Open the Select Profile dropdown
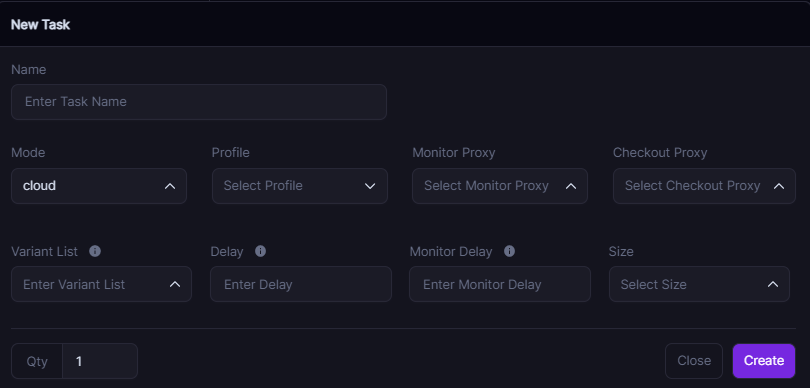This screenshot has width=810, height=388. (x=300, y=186)
